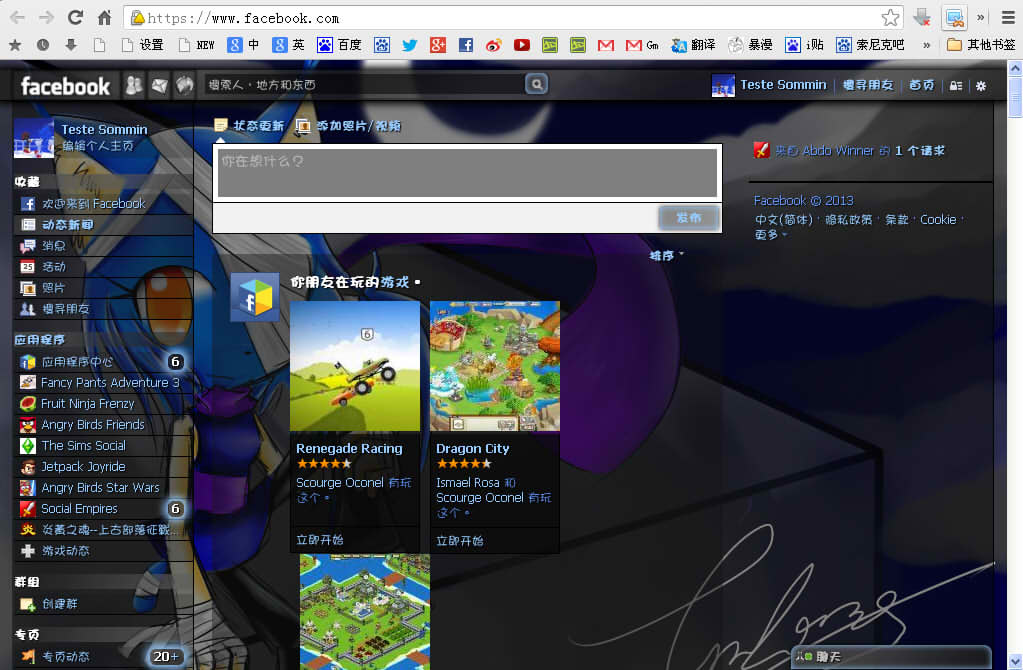
Task: Open 专页动态 pages feed
Action: point(103,656)
